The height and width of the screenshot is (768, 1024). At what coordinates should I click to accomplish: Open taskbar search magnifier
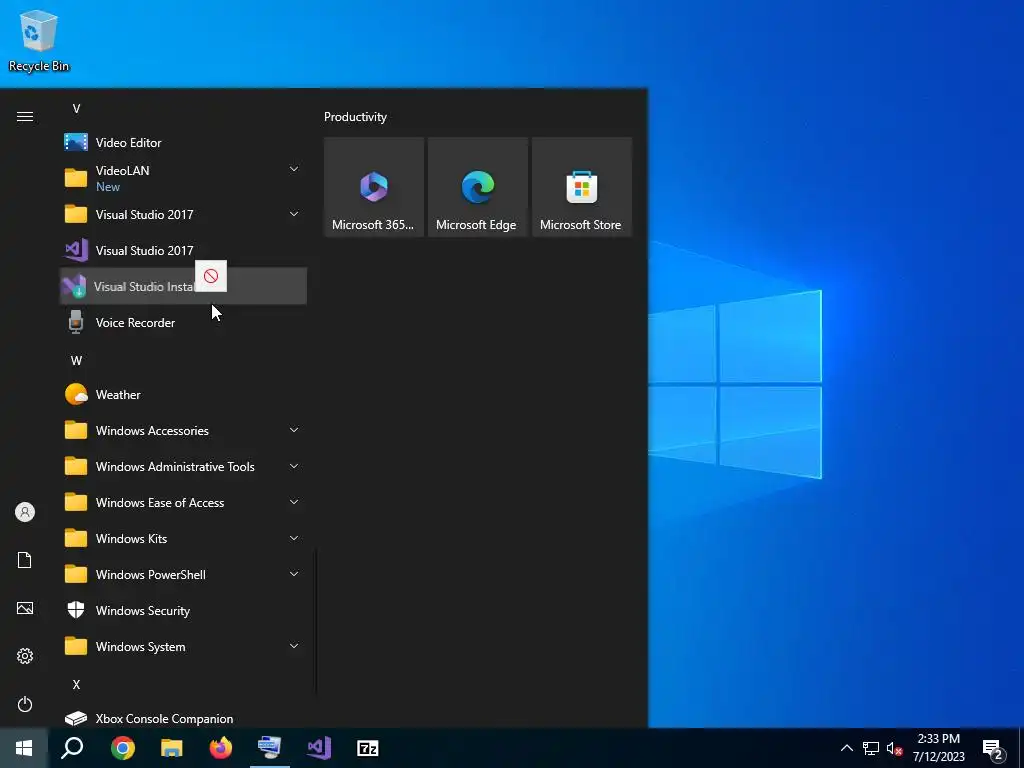tap(72, 748)
